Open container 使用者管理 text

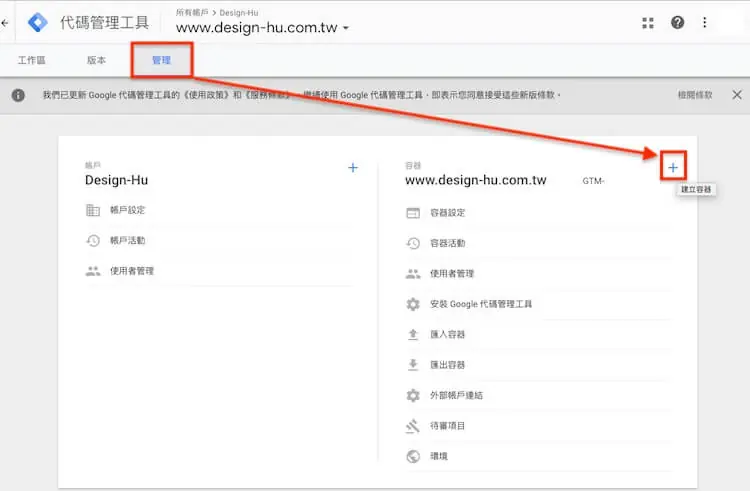point(452,274)
